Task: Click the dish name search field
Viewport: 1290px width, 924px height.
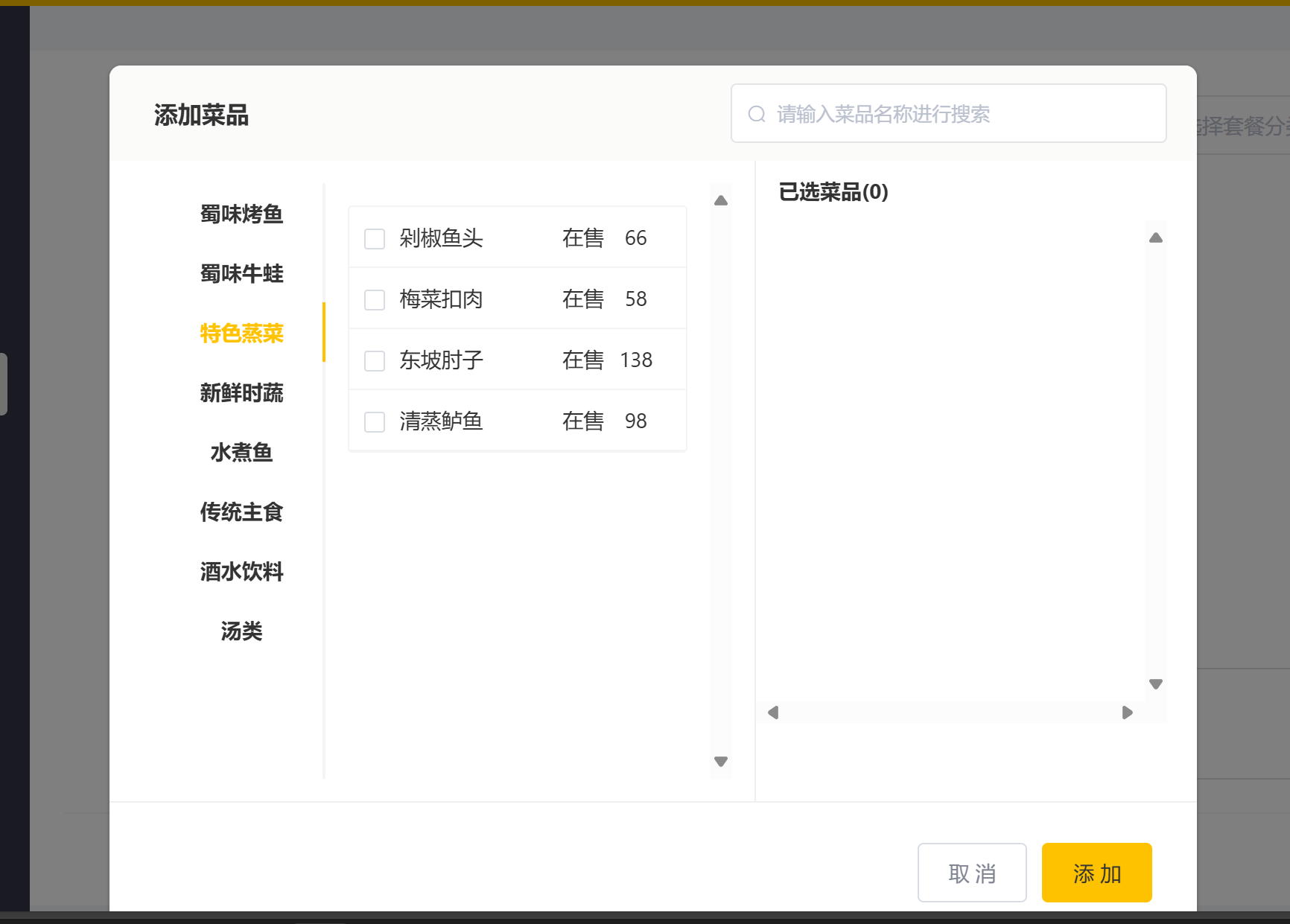Action: [x=948, y=113]
